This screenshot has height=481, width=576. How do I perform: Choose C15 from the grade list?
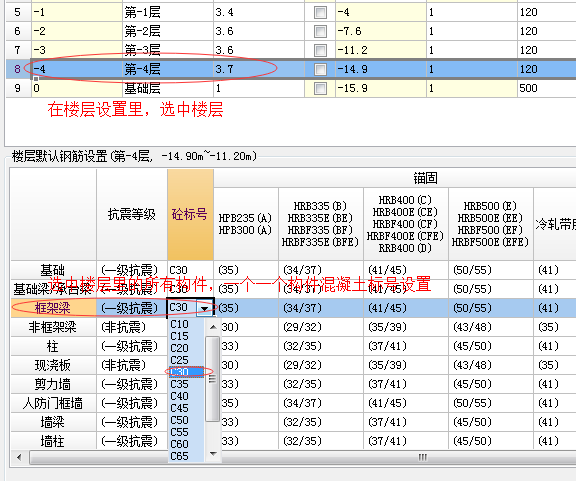click(186, 336)
